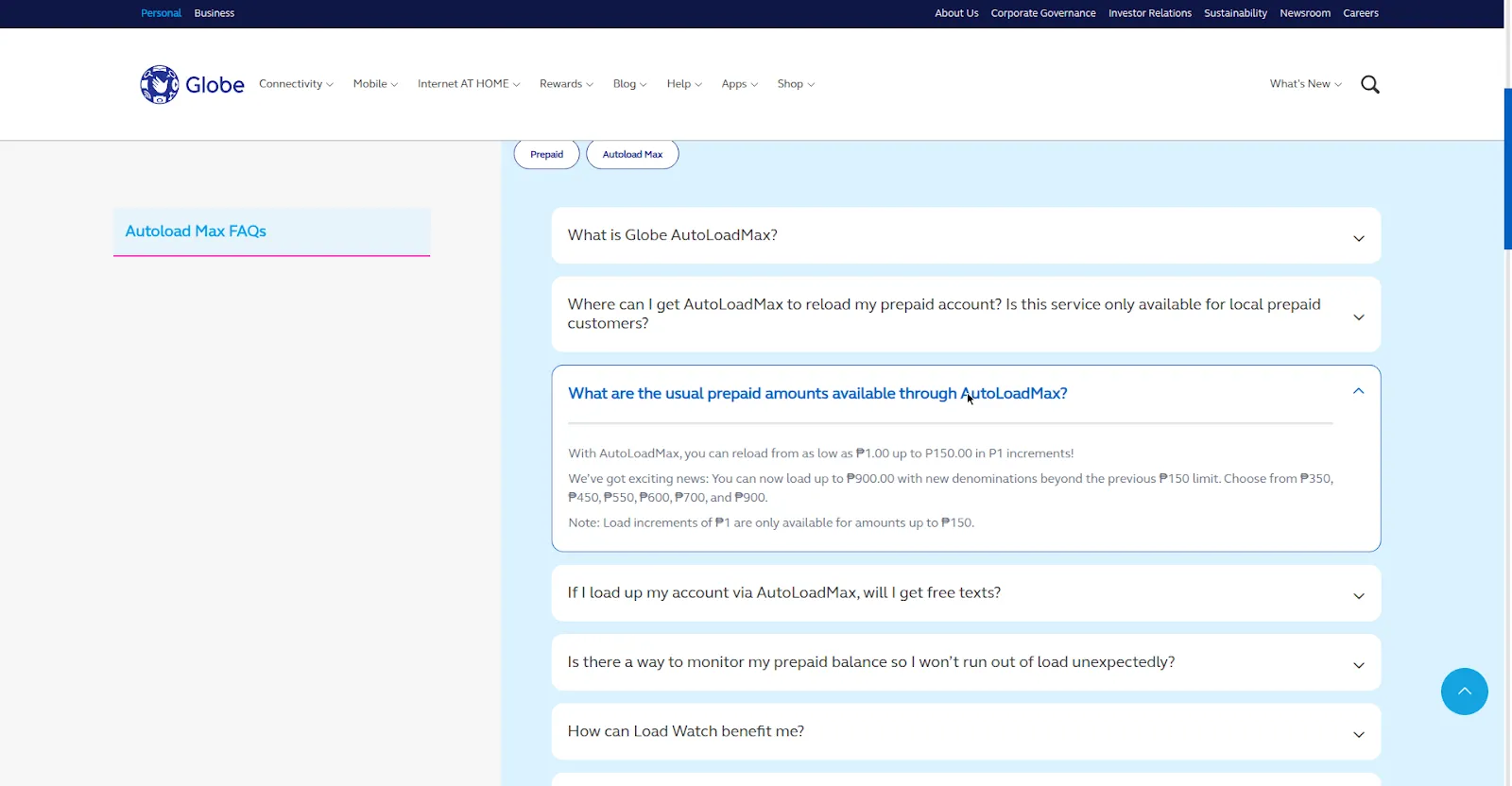Open the Internet AT HOME menu
The width and height of the screenshot is (1512, 786).
(469, 84)
